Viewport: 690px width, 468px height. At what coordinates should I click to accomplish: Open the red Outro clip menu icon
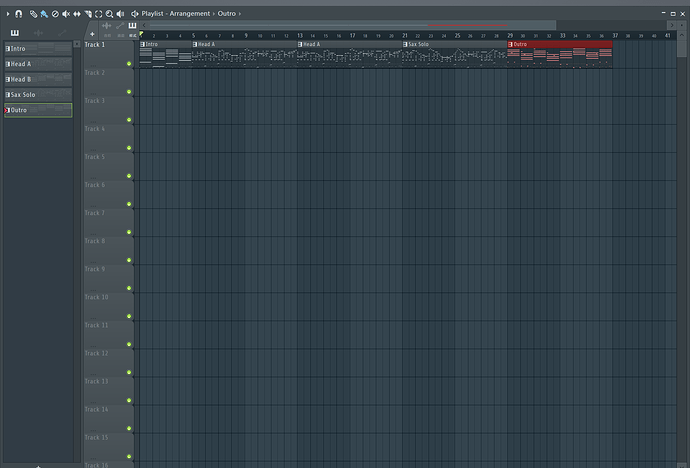coord(510,44)
